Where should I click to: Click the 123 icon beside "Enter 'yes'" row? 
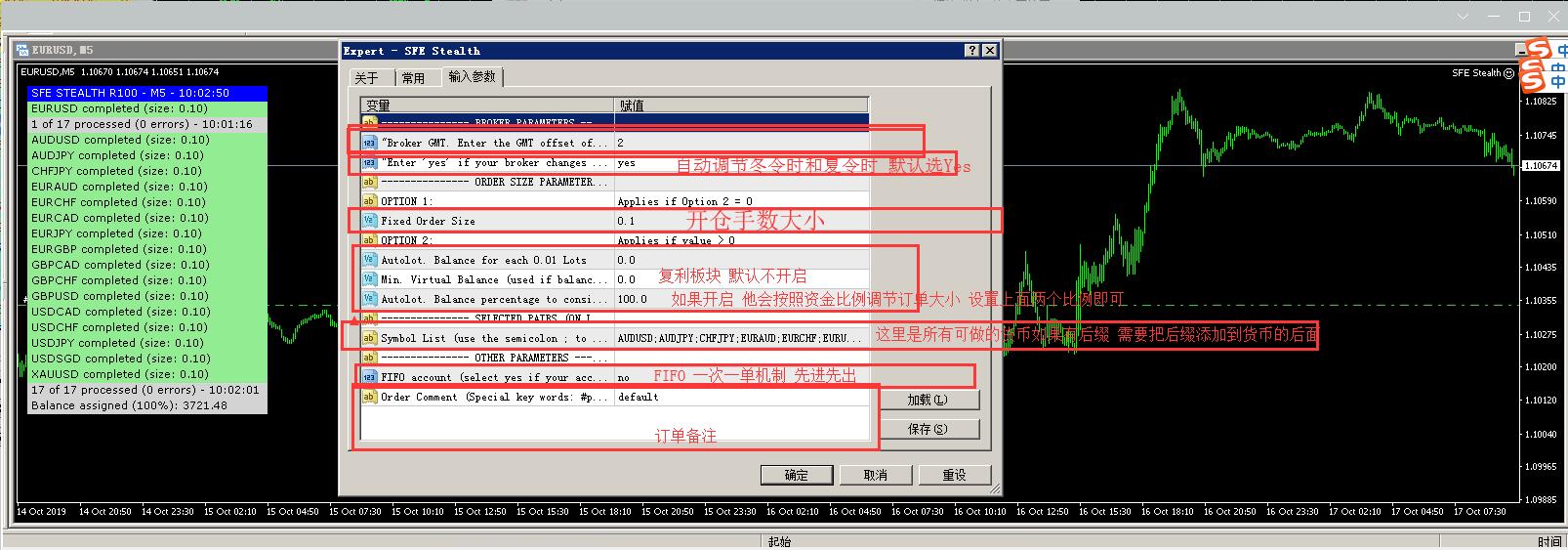[x=369, y=162]
